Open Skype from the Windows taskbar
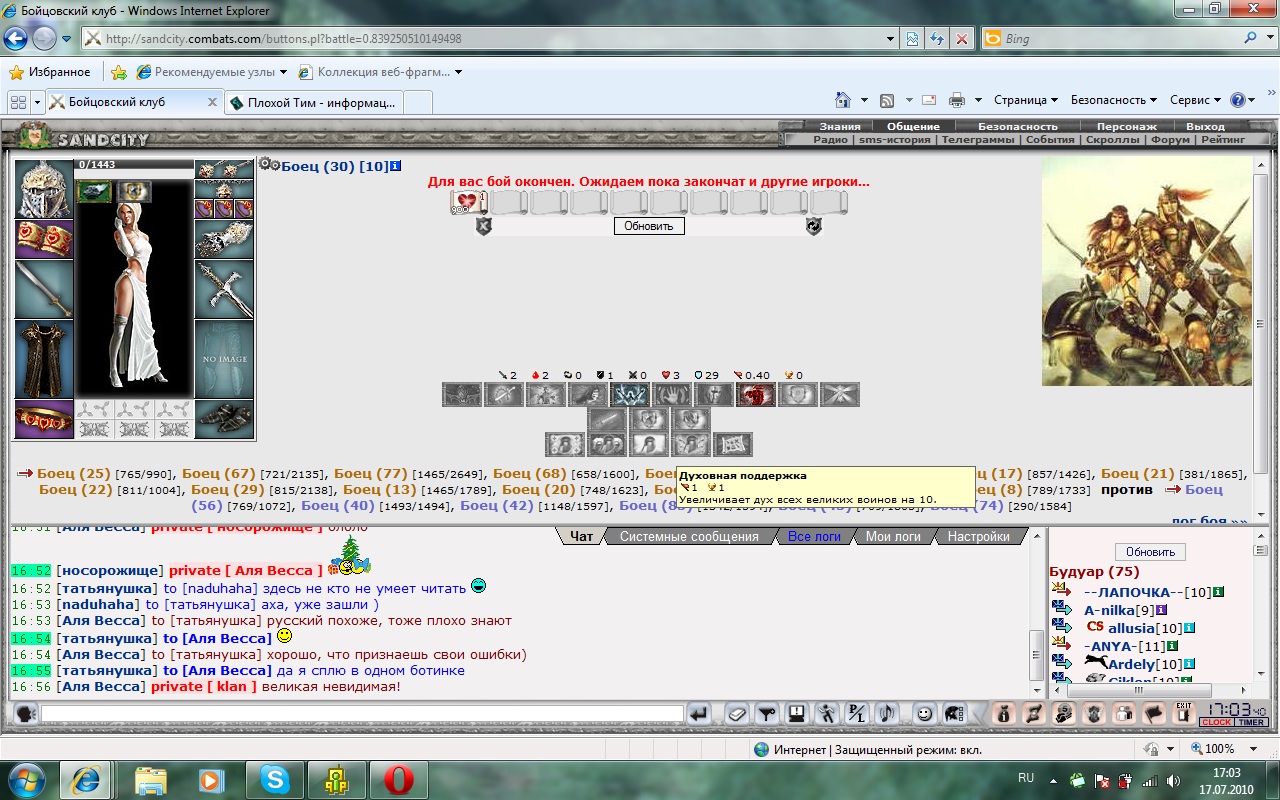 [x=274, y=778]
